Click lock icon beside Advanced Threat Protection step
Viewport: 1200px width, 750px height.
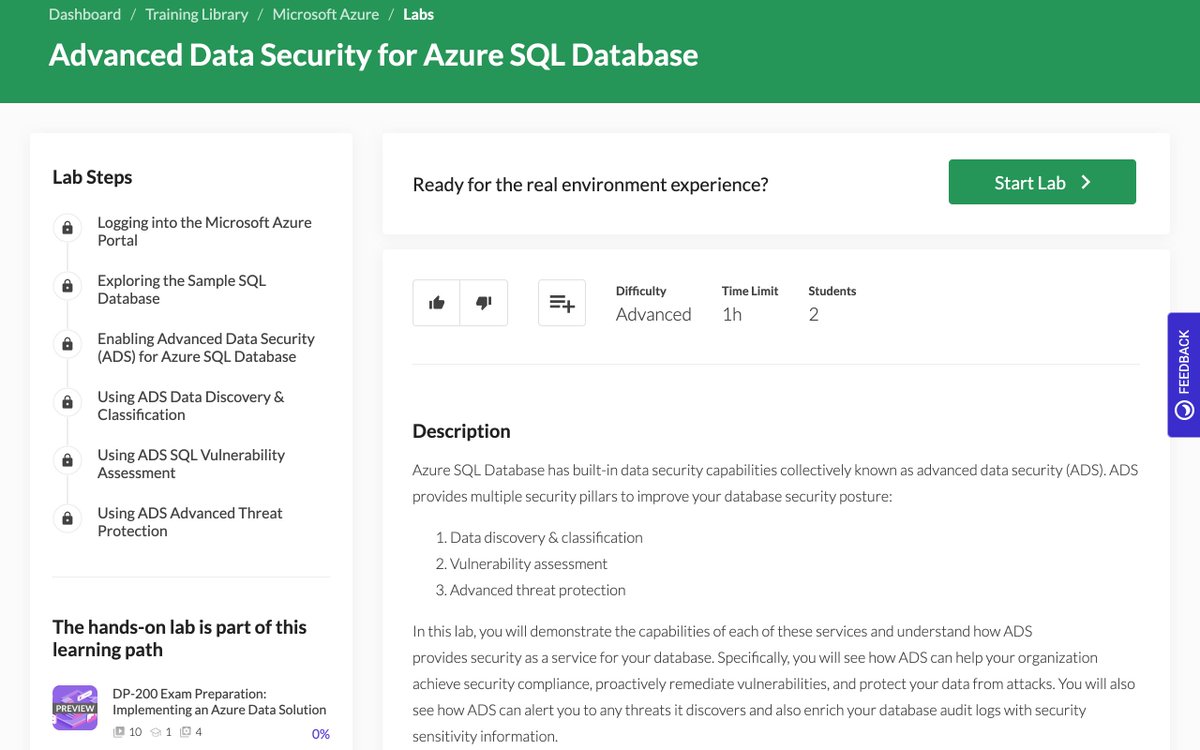coord(67,518)
